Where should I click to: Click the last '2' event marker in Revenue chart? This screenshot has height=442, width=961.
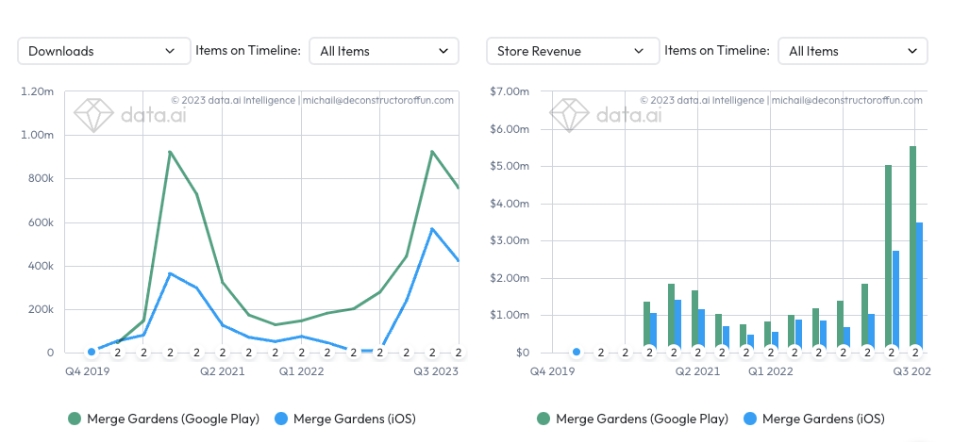915,352
